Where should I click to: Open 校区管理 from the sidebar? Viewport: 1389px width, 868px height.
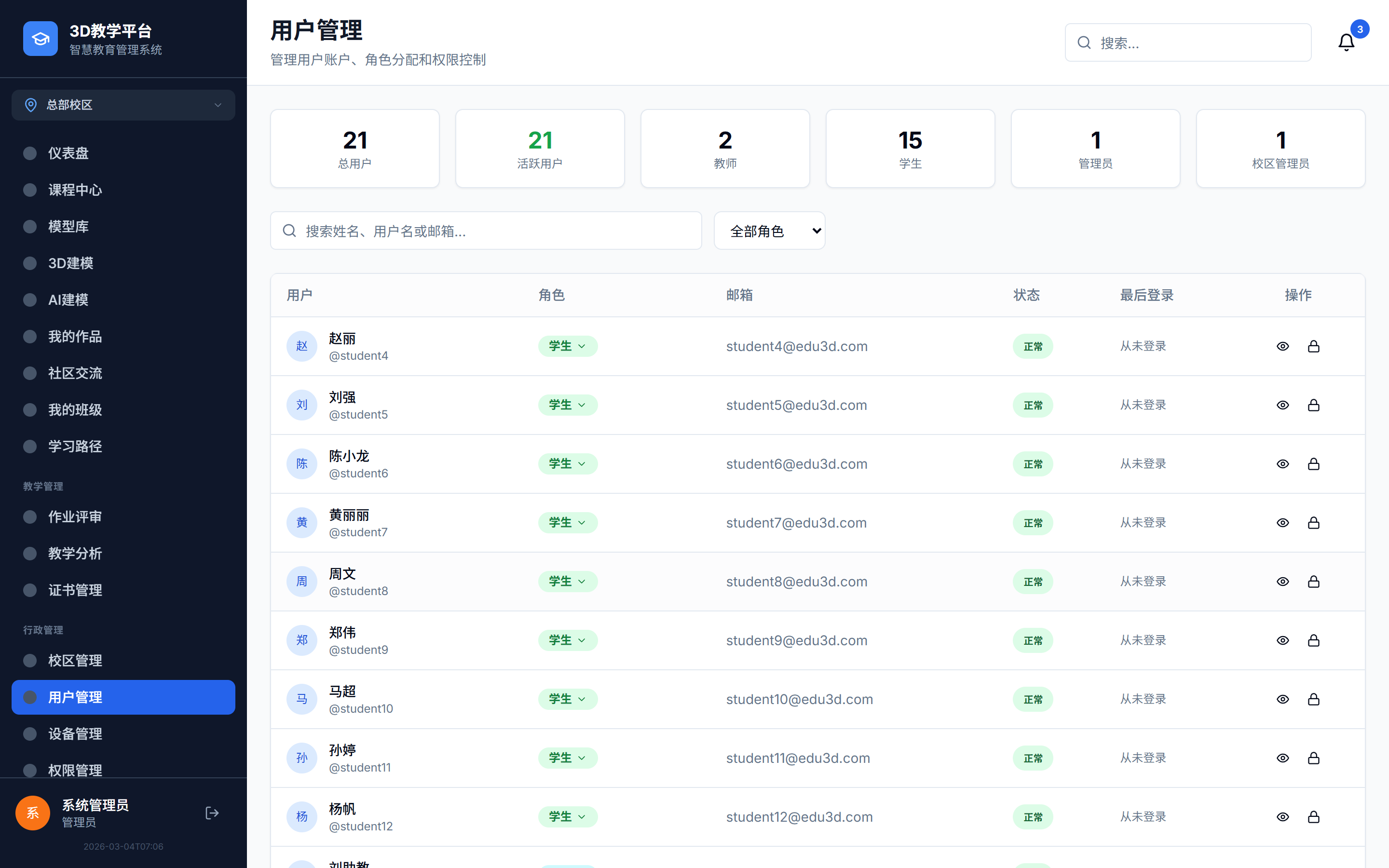click(75, 660)
